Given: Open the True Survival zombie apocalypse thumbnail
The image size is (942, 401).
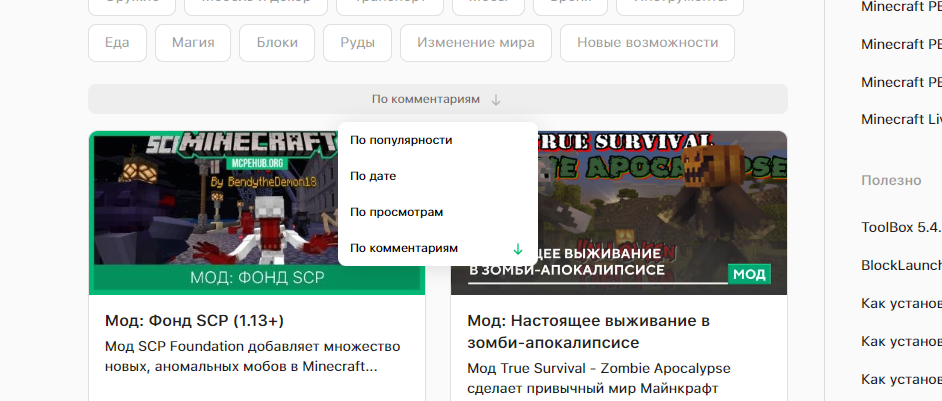Looking at the screenshot, I should (619, 213).
